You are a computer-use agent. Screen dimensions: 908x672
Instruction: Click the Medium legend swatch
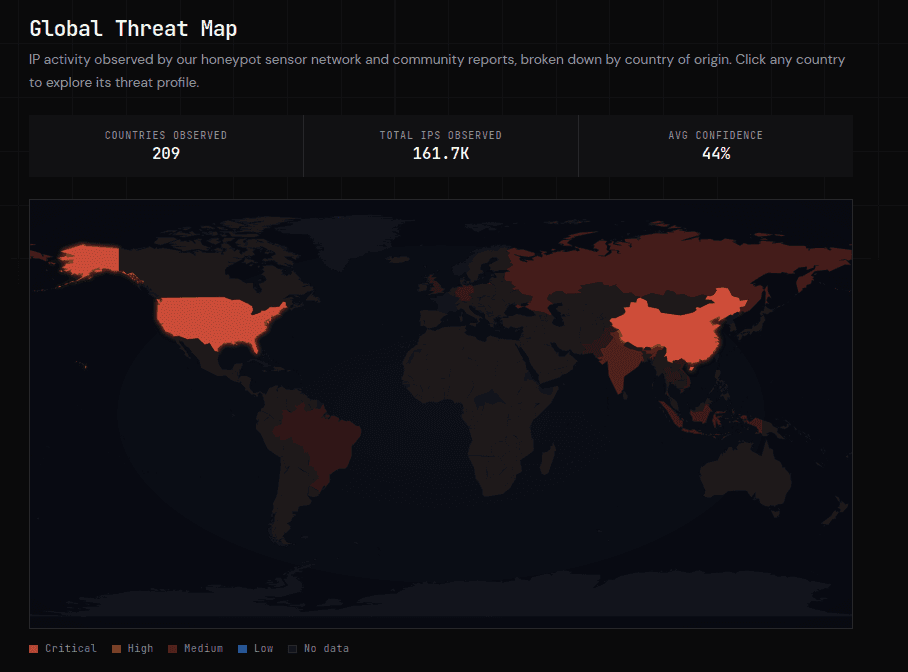(173, 649)
